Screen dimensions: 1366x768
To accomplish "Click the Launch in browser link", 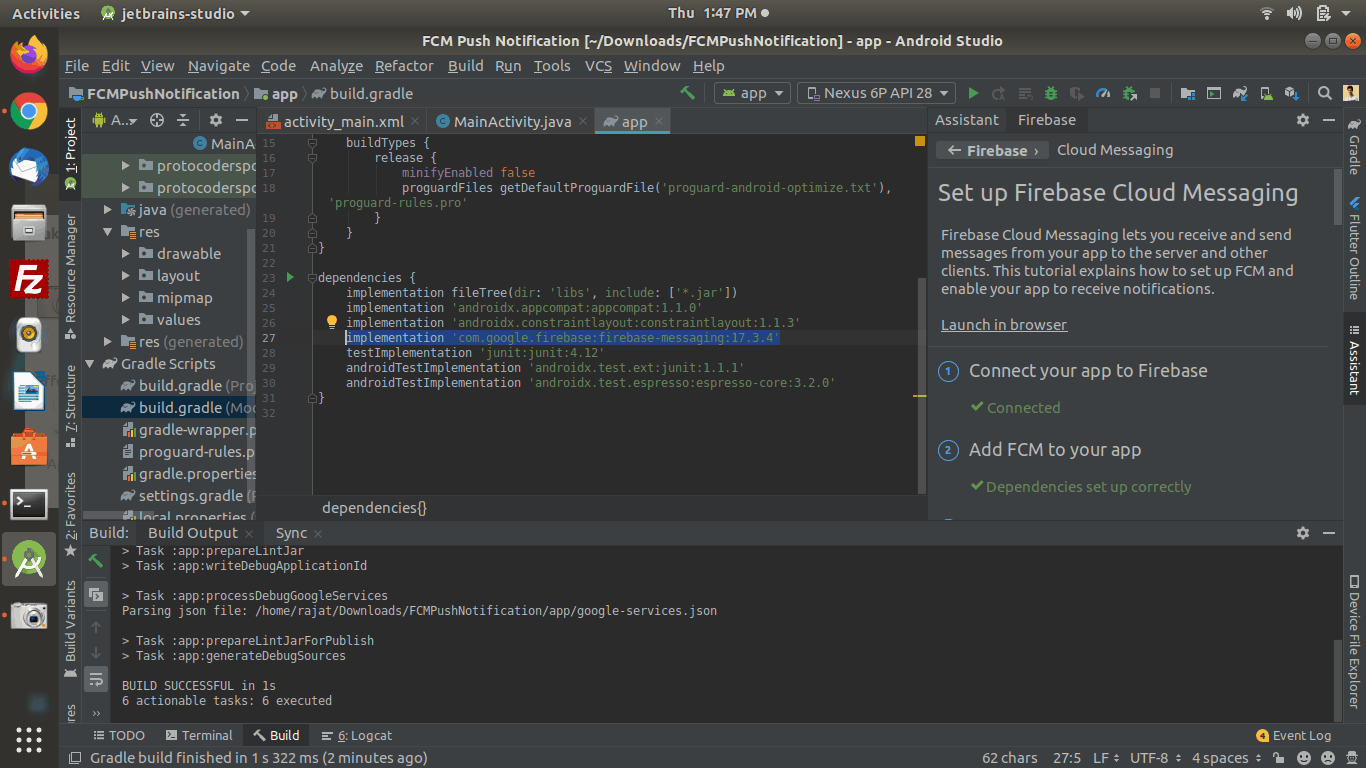I will point(1003,325).
